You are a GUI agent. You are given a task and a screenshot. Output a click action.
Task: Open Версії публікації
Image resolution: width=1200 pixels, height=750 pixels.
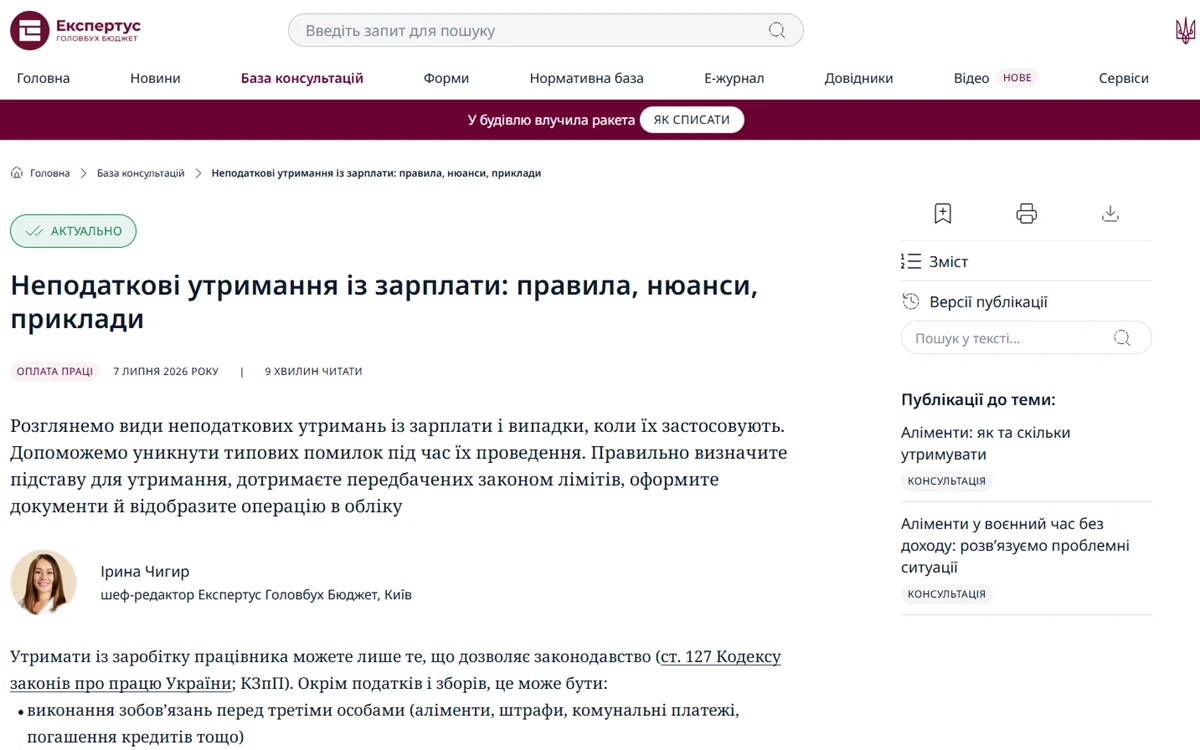click(x=988, y=301)
